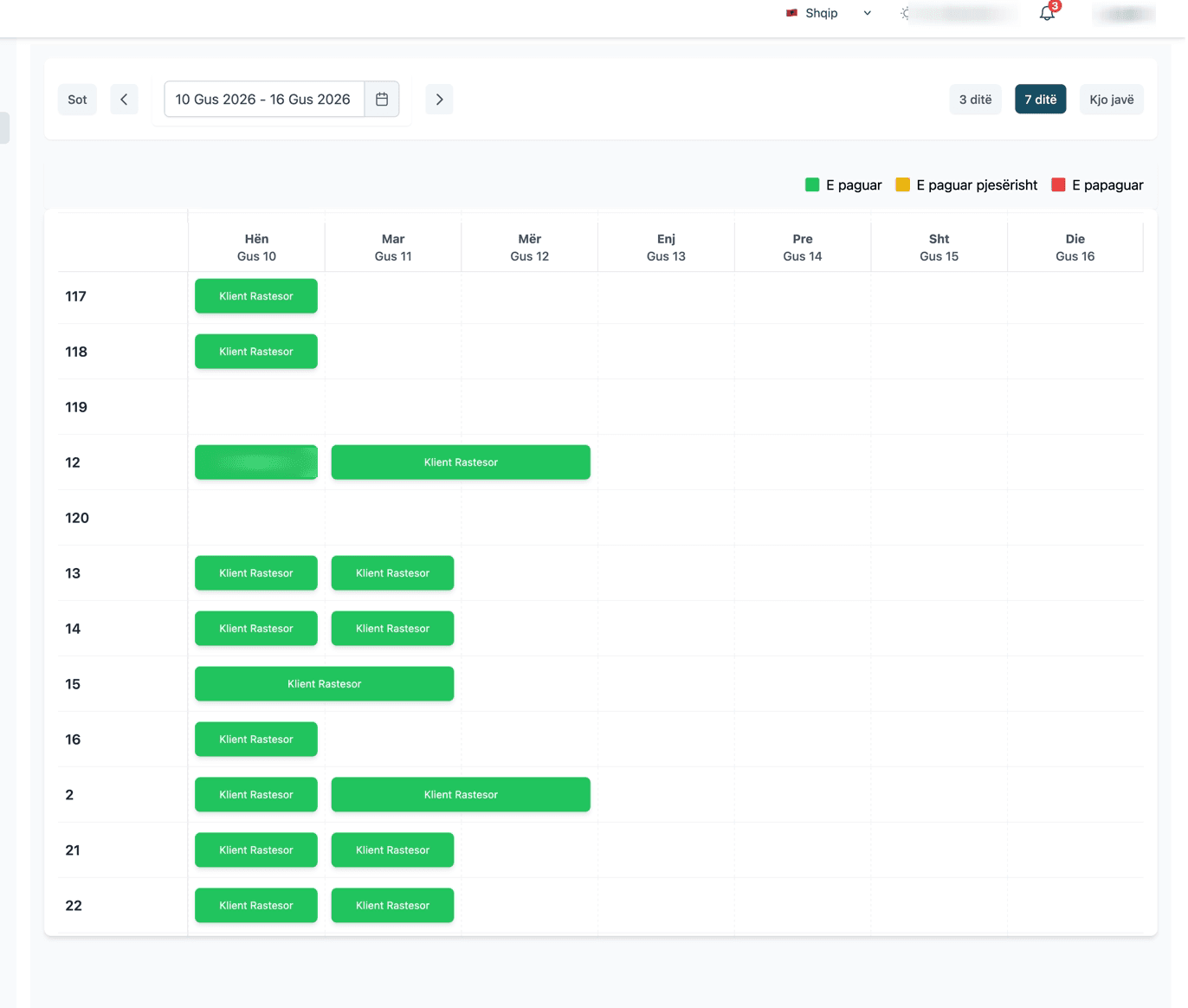Viewport: 1188px width, 1008px height.
Task: Click green E paguar legend swatch
Action: (x=812, y=184)
